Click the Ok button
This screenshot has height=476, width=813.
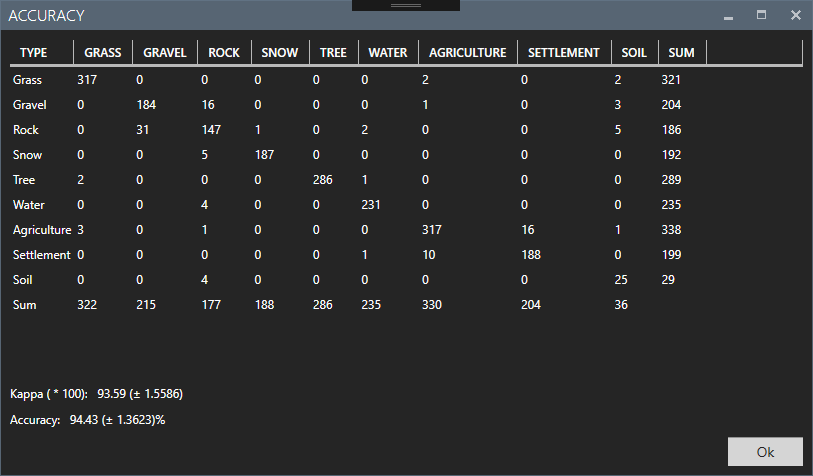(x=765, y=452)
